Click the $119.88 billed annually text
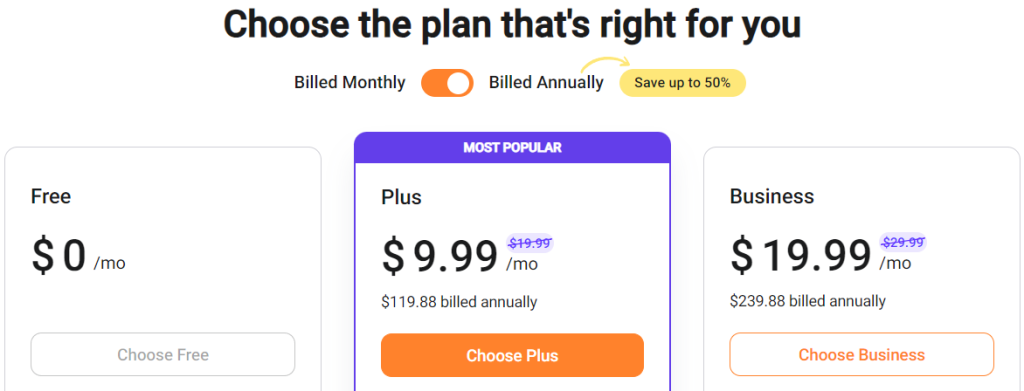 click(x=459, y=302)
